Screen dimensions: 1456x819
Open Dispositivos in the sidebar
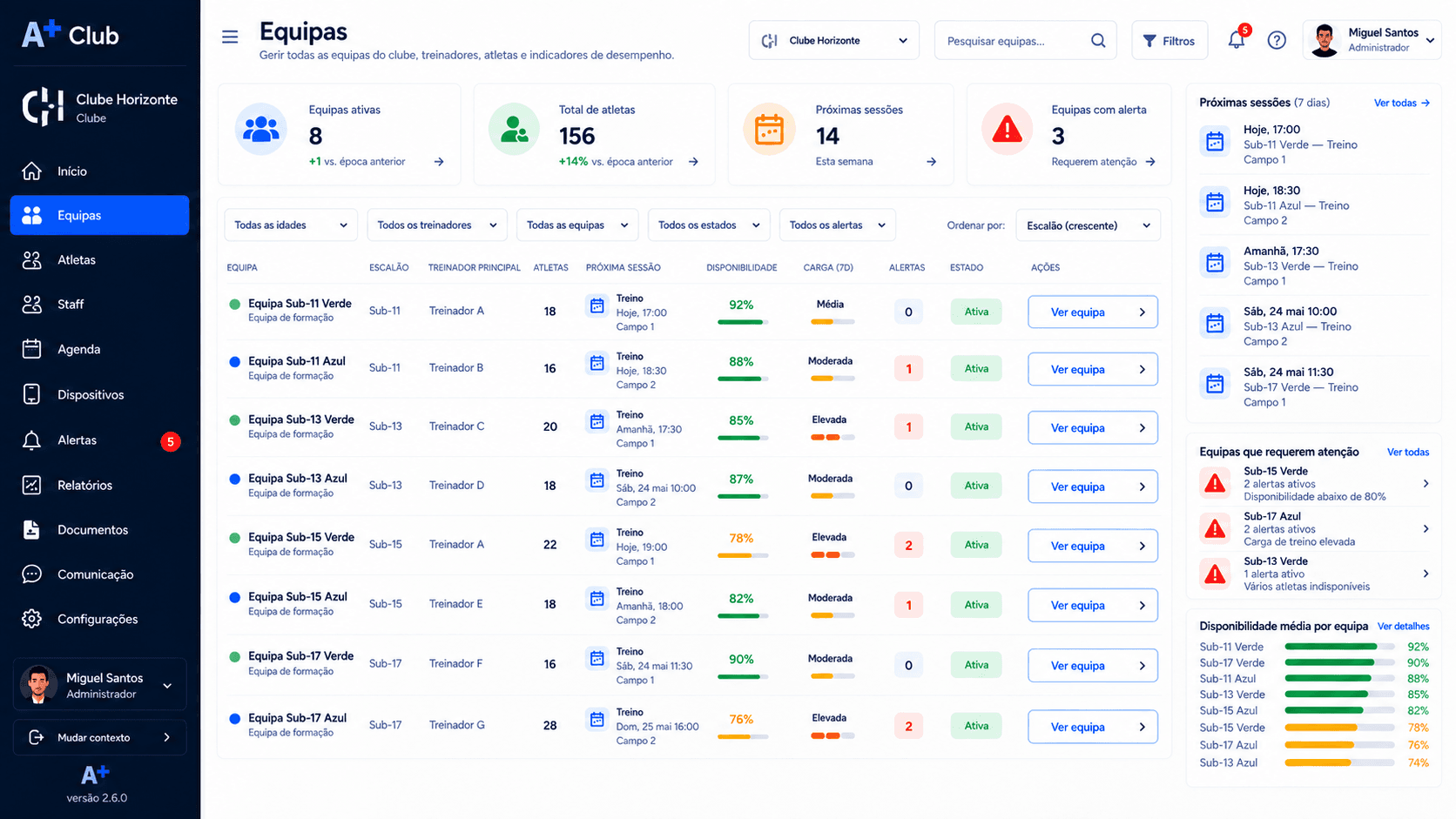pos(99,394)
